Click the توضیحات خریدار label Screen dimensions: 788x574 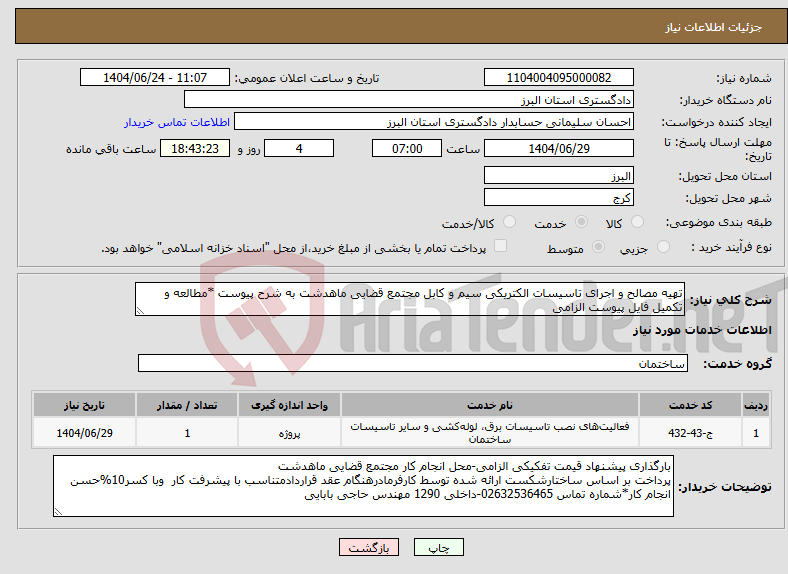pyautogui.click(x=725, y=487)
